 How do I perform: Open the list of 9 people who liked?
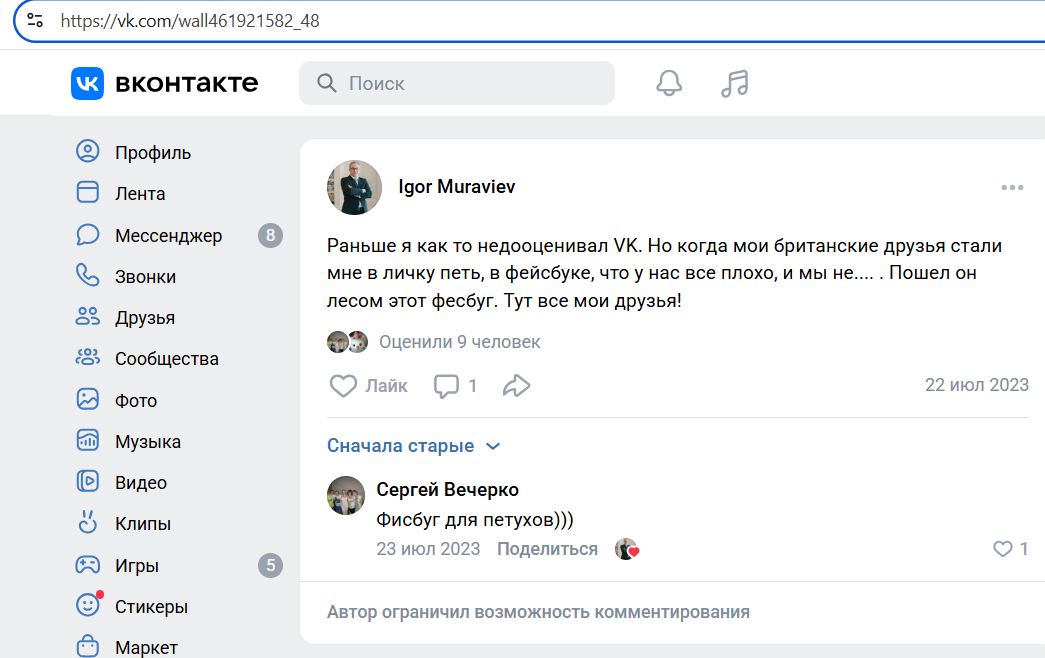pyautogui.click(x=459, y=342)
